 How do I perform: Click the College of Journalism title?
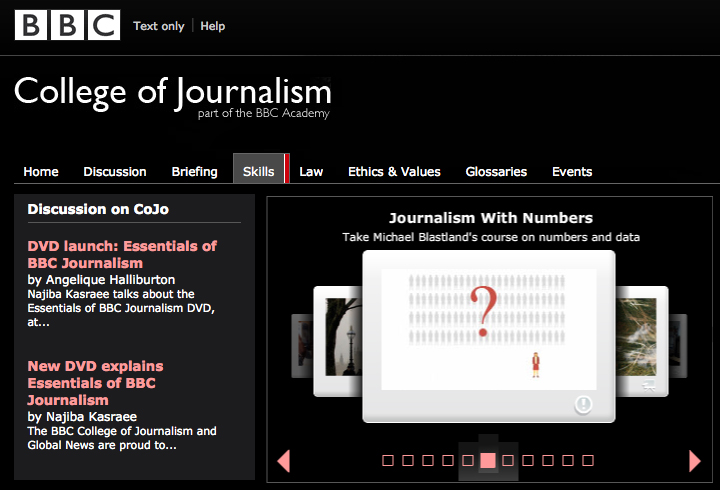coord(173,92)
